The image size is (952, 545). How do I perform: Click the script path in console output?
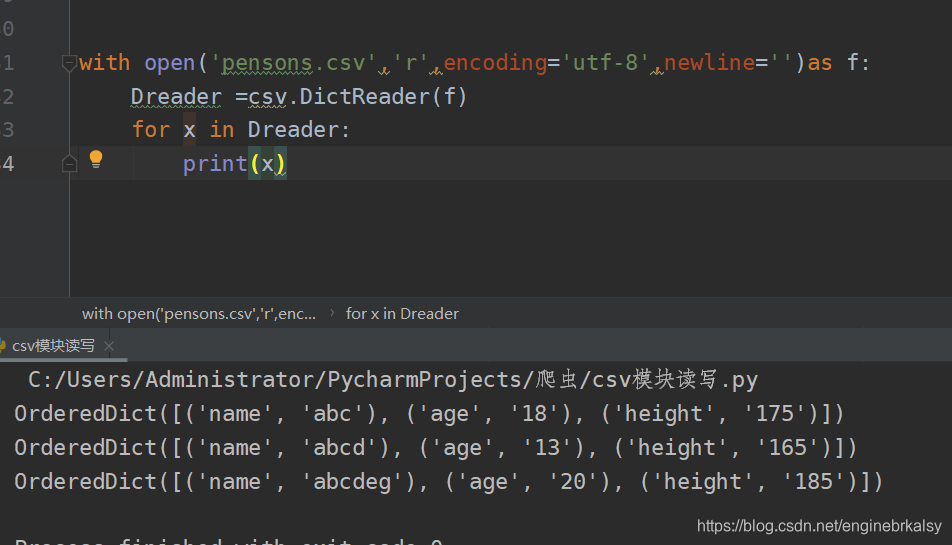pos(393,380)
